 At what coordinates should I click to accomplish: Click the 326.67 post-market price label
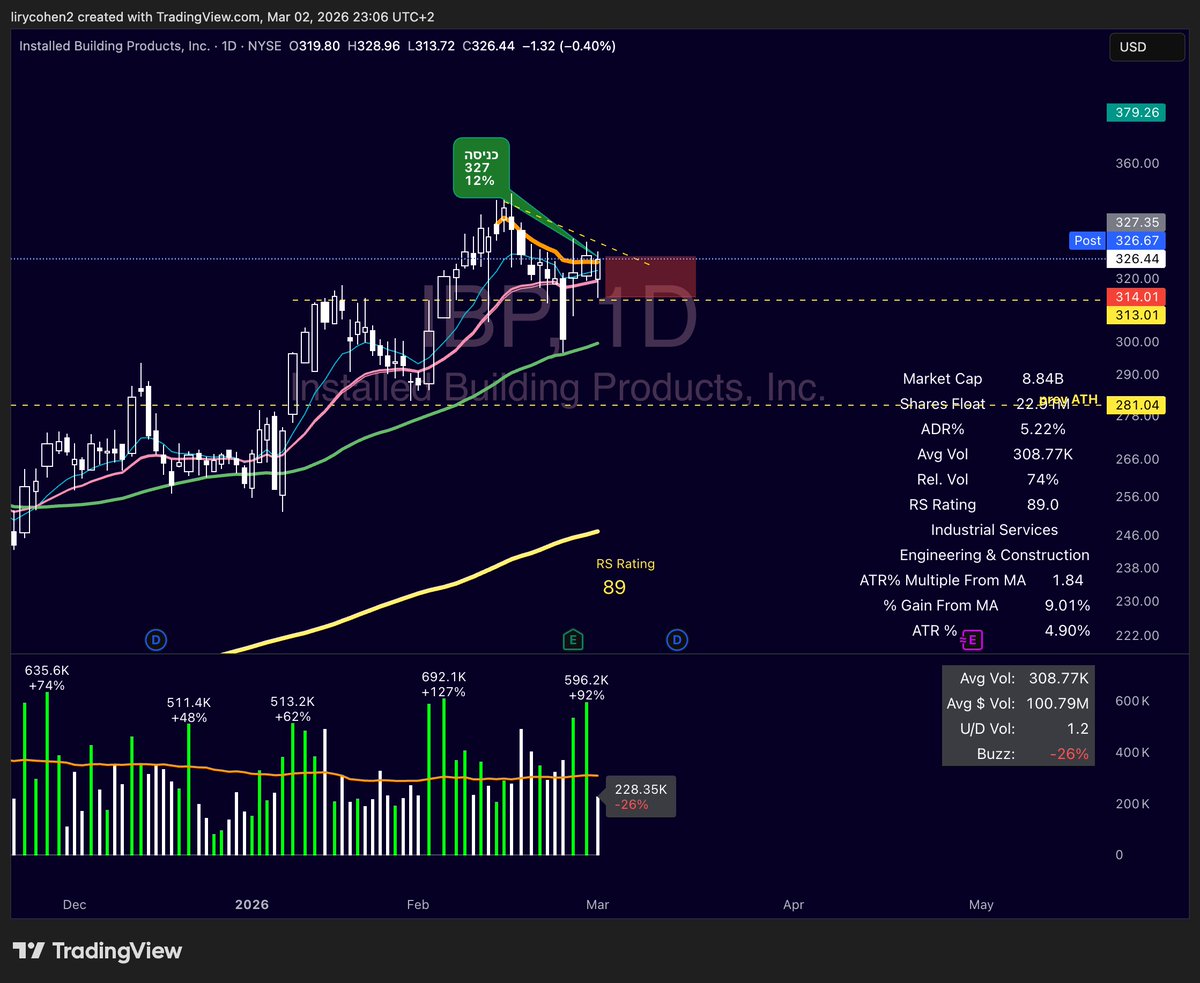pos(1136,240)
